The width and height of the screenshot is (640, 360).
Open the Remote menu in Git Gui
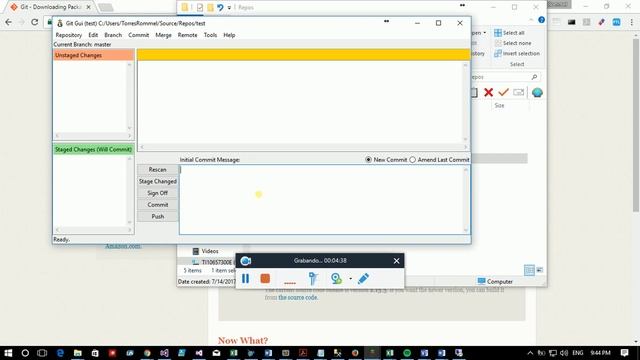point(187,35)
